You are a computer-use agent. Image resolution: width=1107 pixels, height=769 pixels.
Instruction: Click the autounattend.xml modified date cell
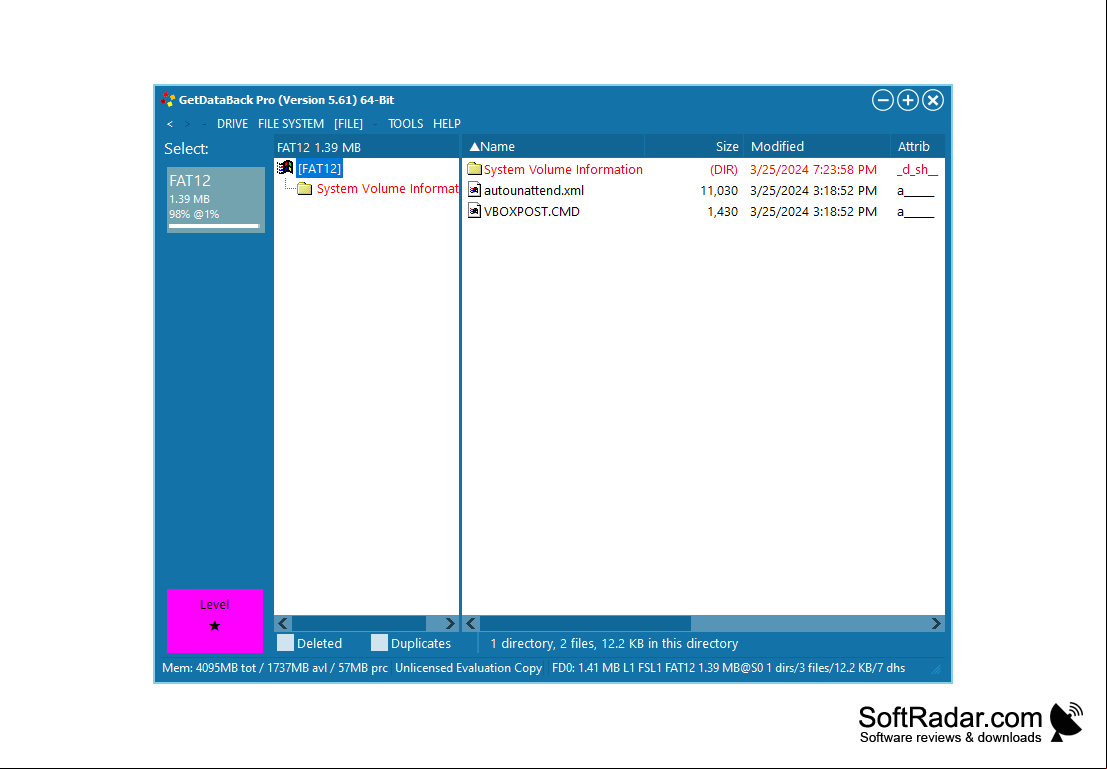(x=813, y=190)
